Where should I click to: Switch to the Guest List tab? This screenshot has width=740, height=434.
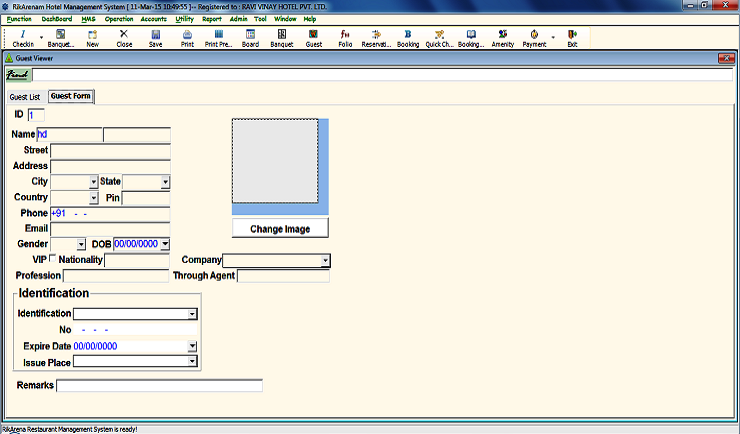(x=25, y=97)
